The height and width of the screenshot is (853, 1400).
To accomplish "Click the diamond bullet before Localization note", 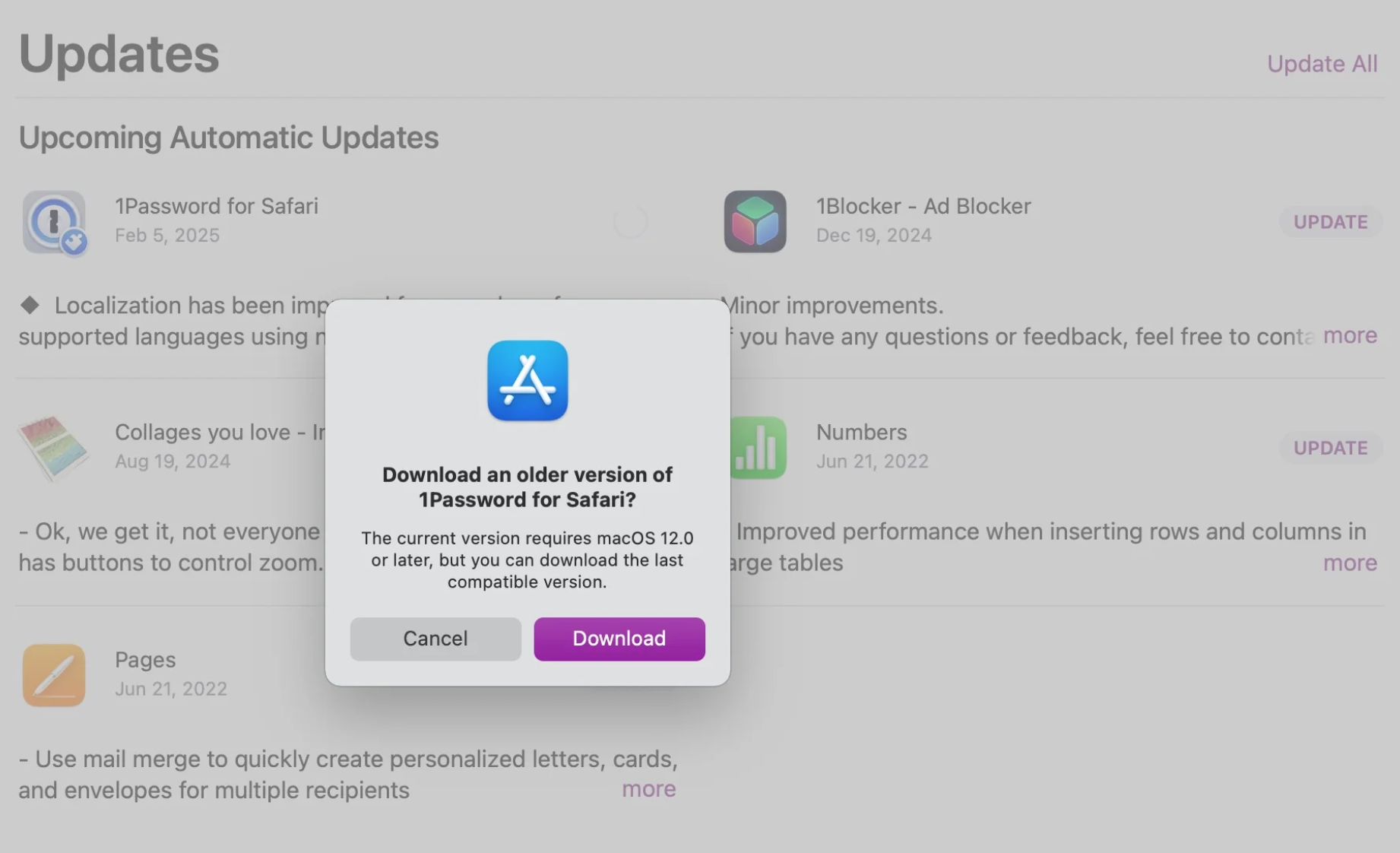I will (x=30, y=305).
